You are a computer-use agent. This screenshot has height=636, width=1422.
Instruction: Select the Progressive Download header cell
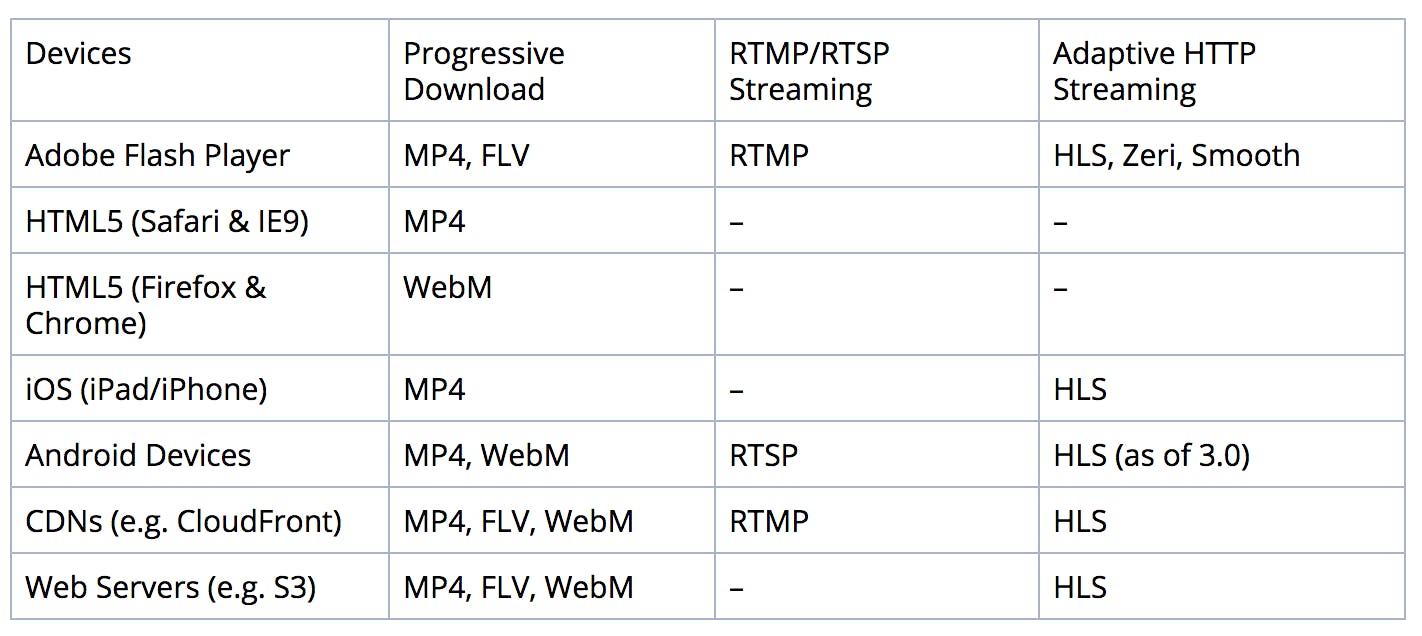click(x=552, y=70)
